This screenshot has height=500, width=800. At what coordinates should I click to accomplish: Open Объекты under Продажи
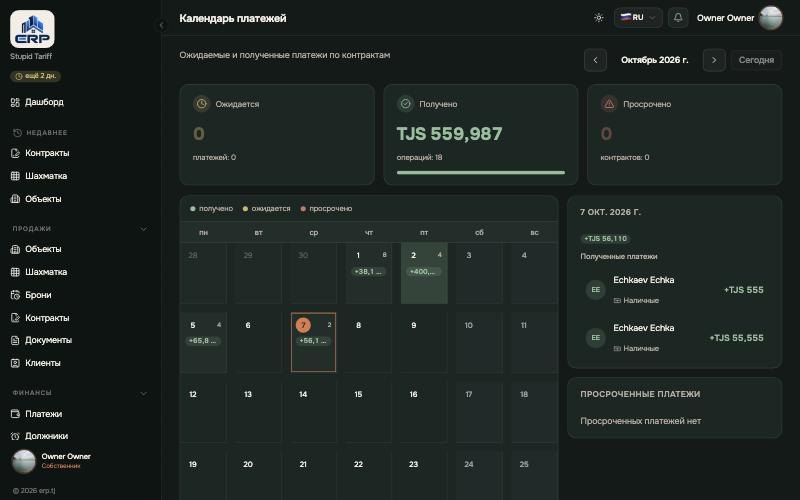pyautogui.click(x=43, y=249)
